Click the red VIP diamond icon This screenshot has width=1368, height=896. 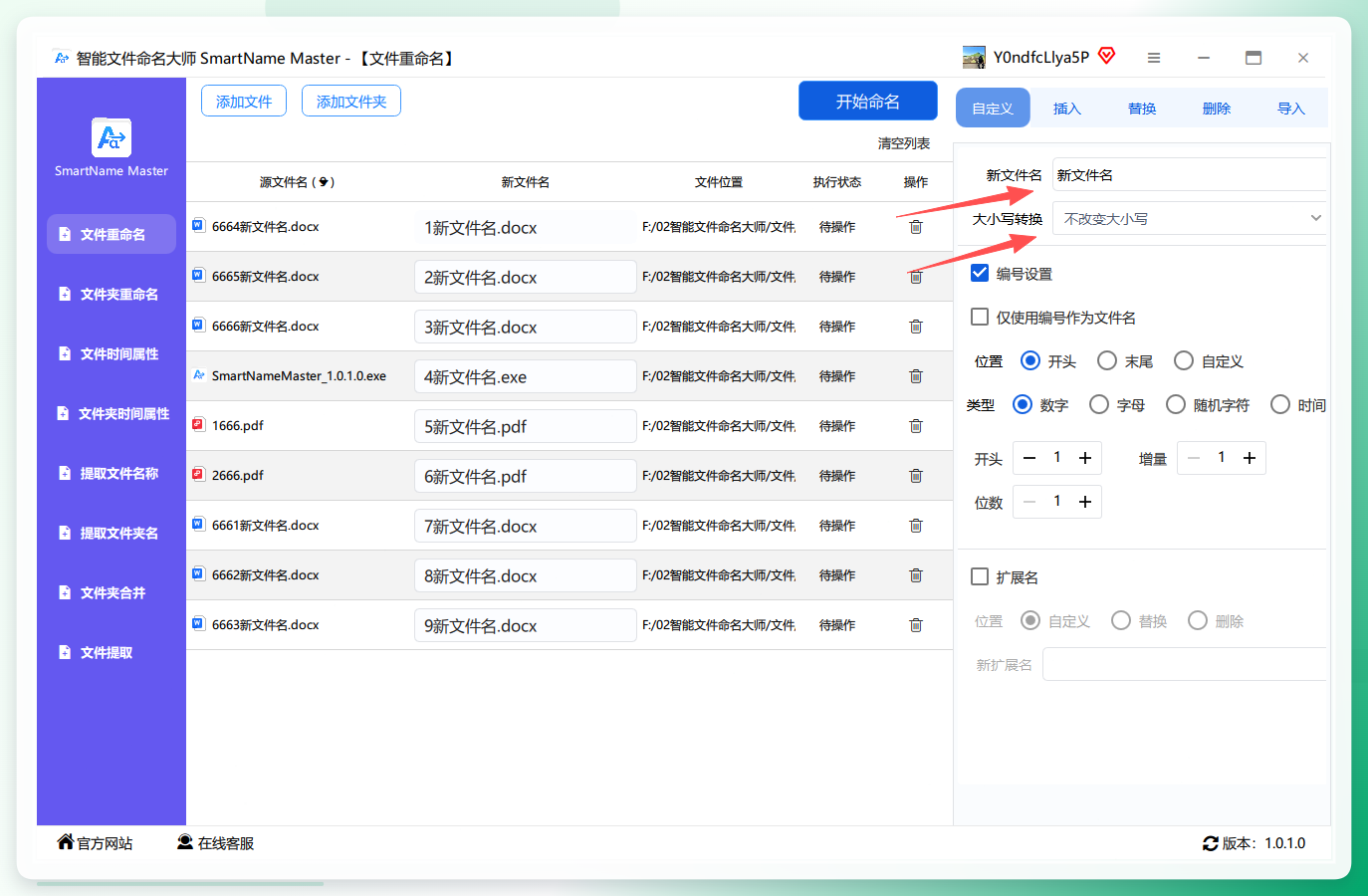[x=1106, y=56]
